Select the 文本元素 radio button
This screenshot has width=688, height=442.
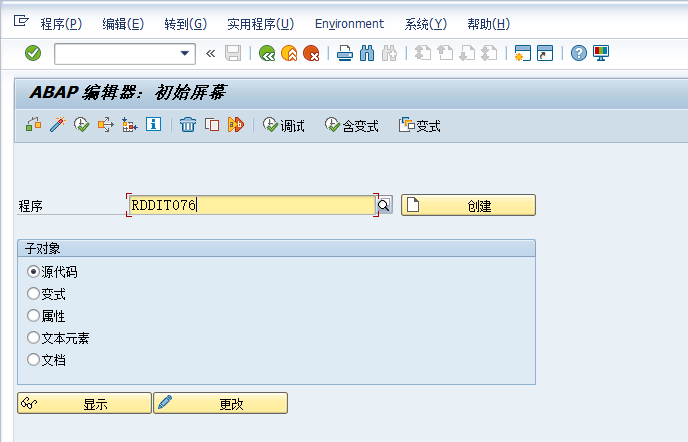pyautogui.click(x=33, y=338)
